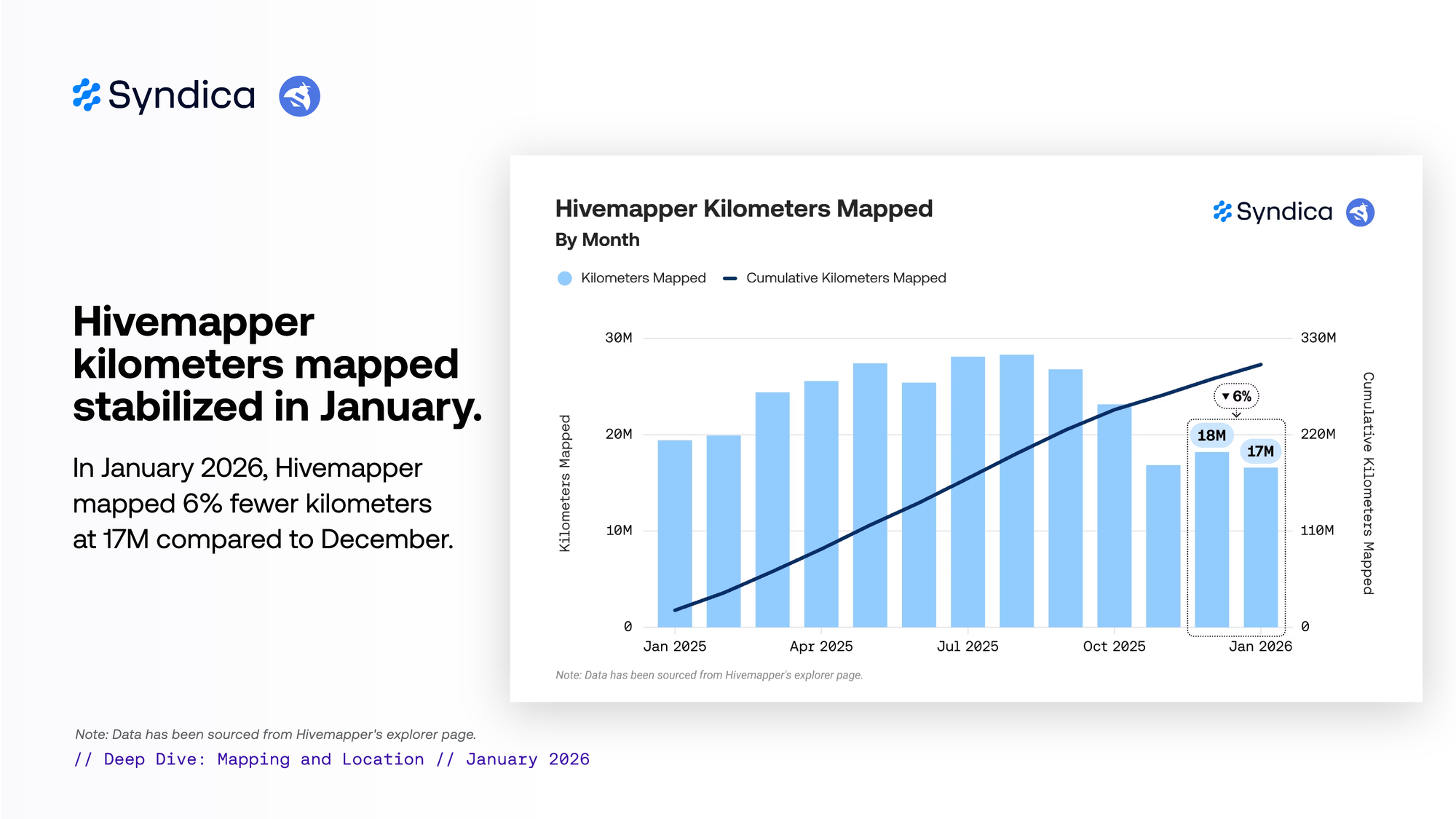Click the 17M bar value label

click(x=1260, y=451)
